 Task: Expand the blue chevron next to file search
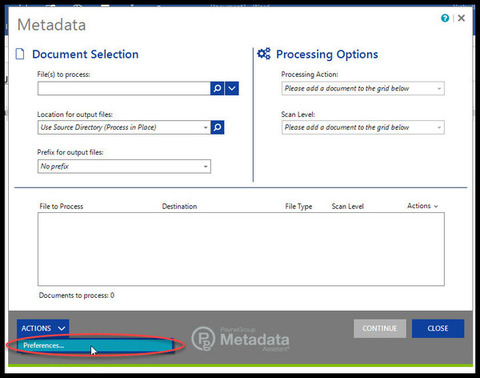[x=232, y=88]
